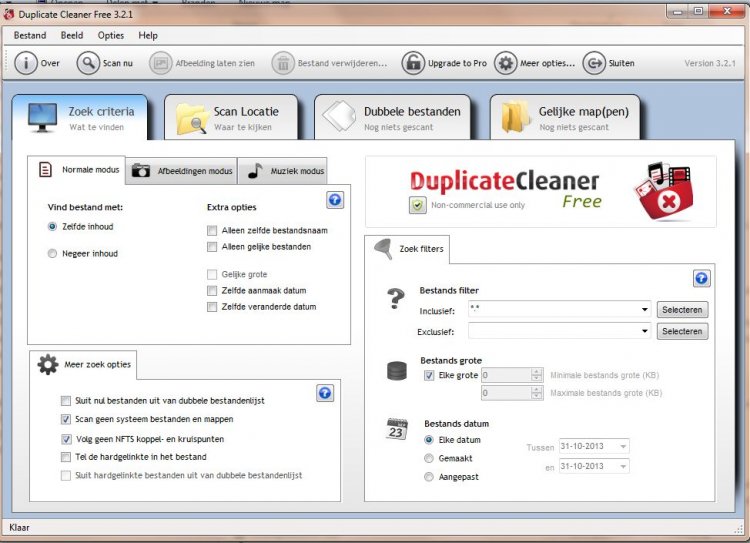Click help icon in Zoek filters panel
This screenshot has height=543, width=750.
coord(701,279)
